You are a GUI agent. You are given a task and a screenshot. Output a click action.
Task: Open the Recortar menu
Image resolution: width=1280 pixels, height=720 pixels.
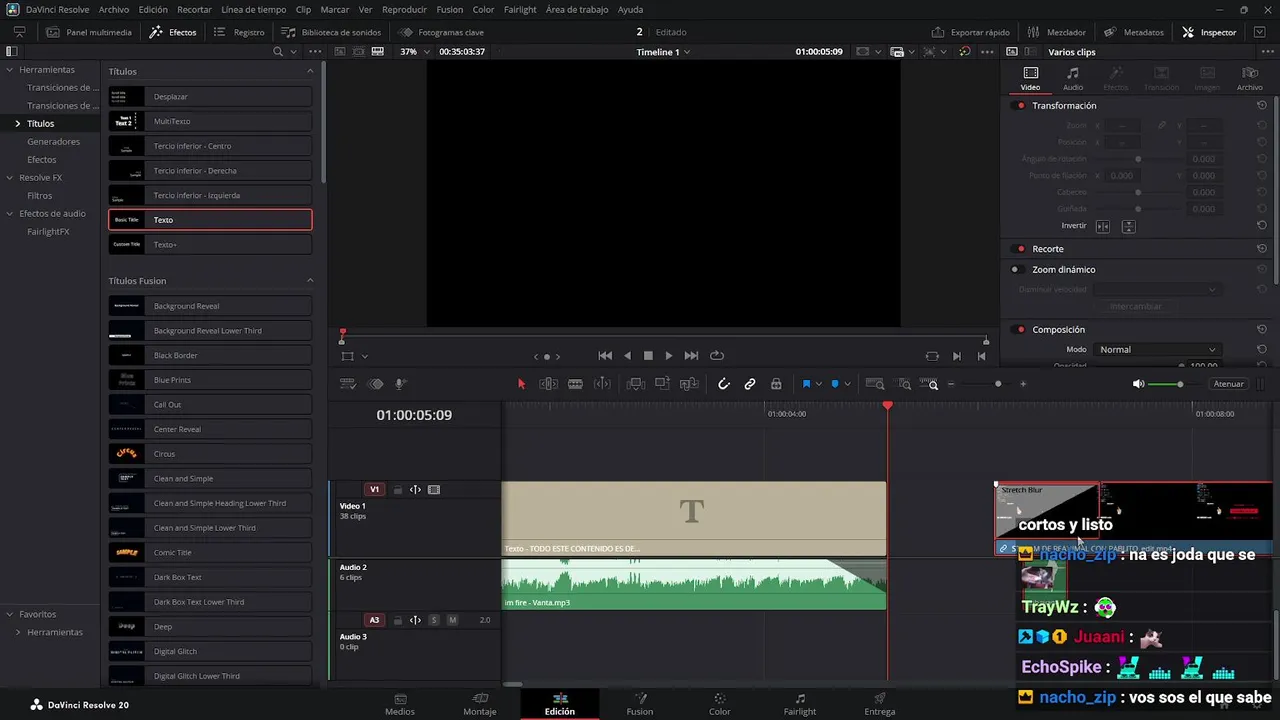click(x=194, y=9)
